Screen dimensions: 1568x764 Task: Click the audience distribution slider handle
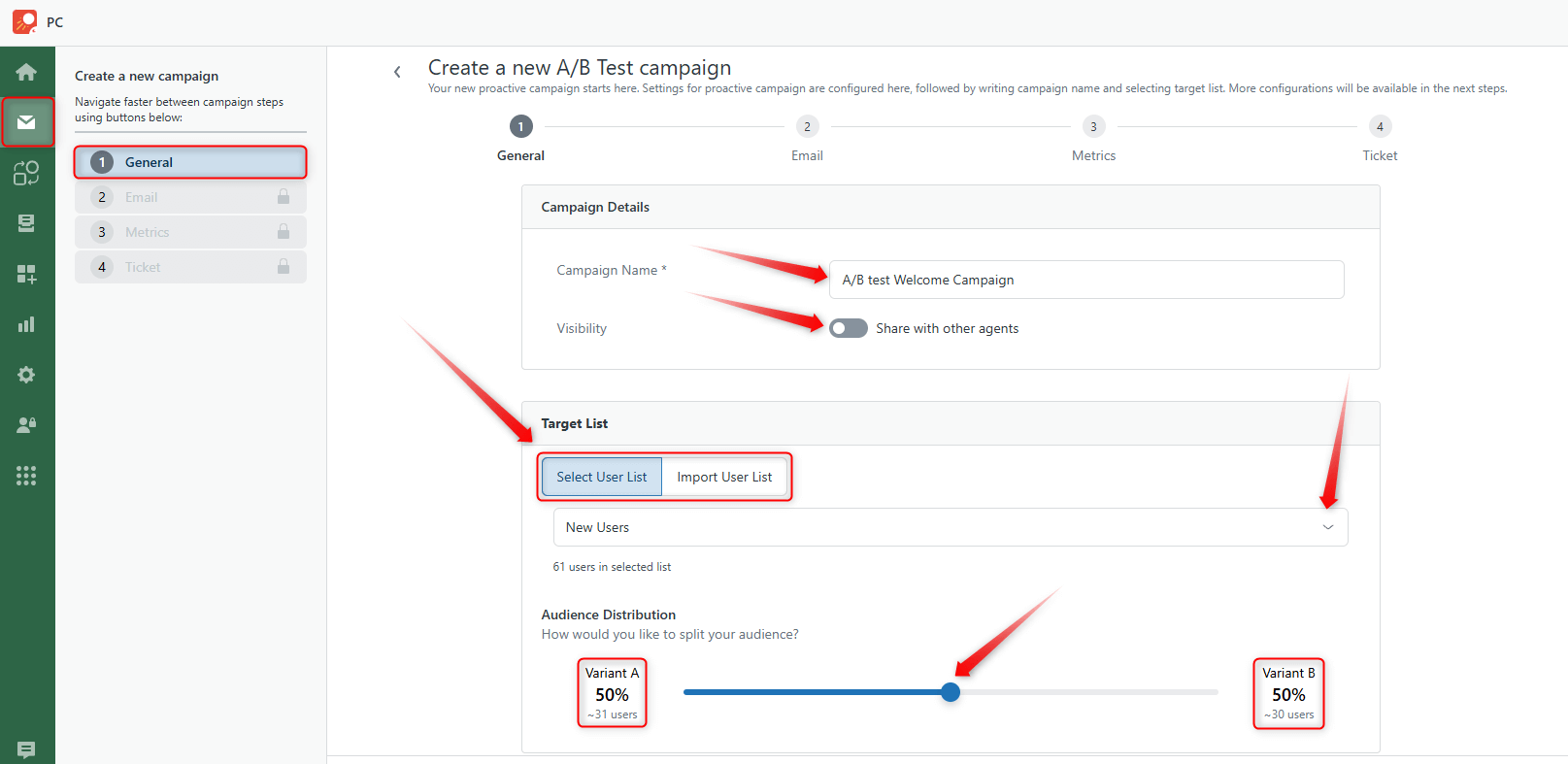tap(951, 692)
